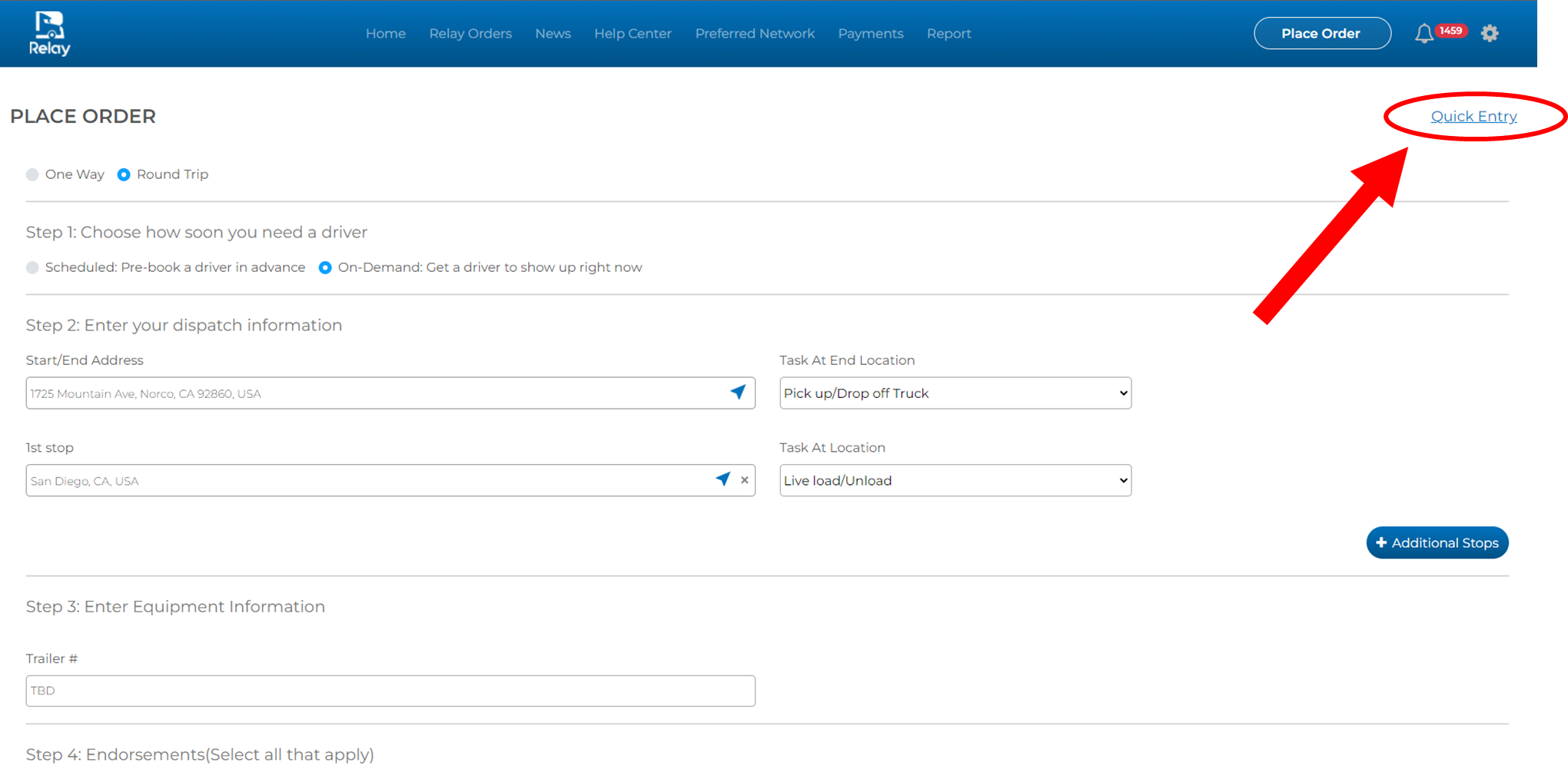
Task: Open notifications bell icon
Action: pos(1423,34)
